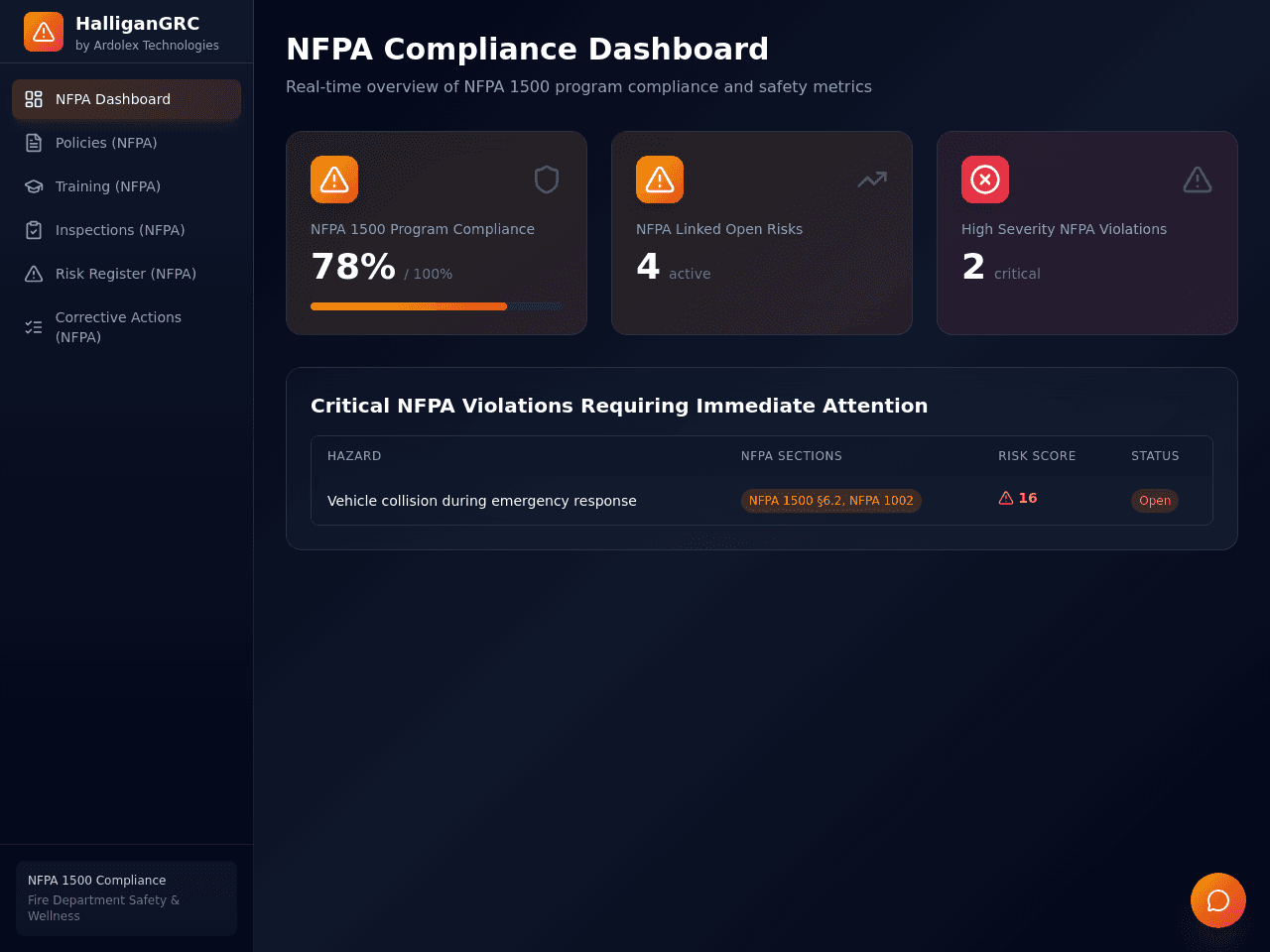Screen dimensions: 1270x952
Task: Click the High Severity NFPA Violations label
Action: pyautogui.click(x=1064, y=229)
